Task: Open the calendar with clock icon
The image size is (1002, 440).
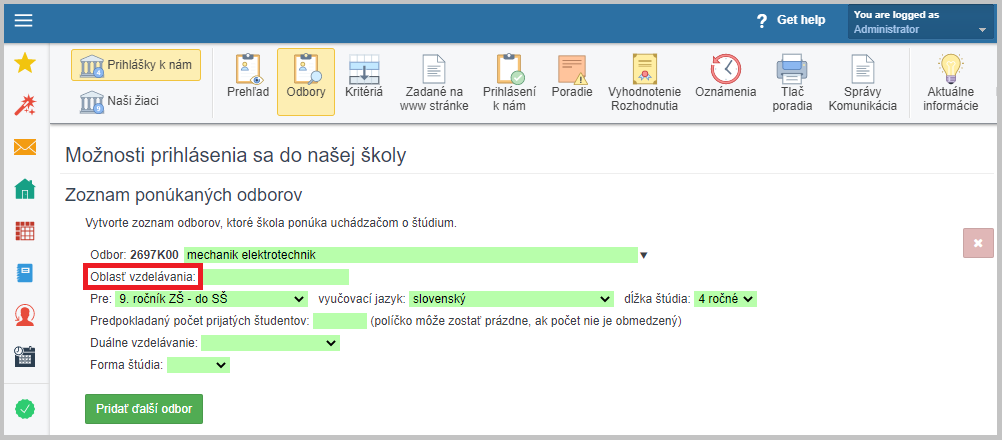Action: 25,356
